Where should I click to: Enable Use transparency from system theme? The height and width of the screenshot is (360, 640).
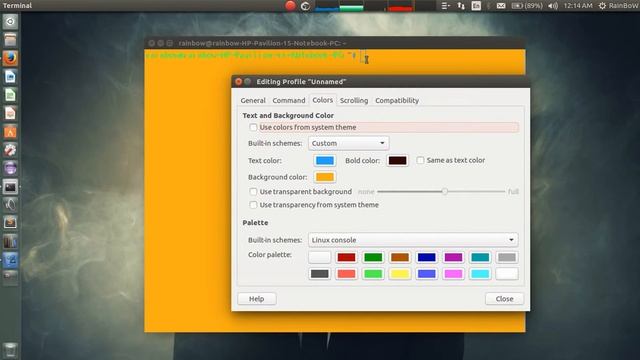253,204
